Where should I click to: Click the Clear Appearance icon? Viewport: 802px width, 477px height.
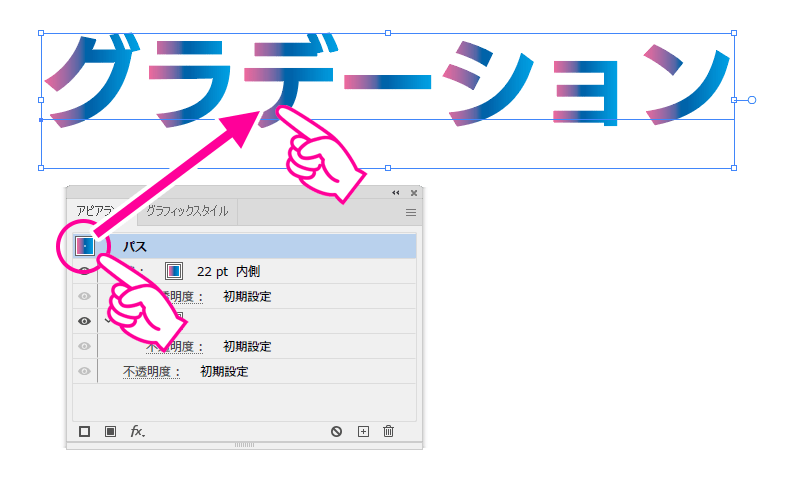click(336, 431)
